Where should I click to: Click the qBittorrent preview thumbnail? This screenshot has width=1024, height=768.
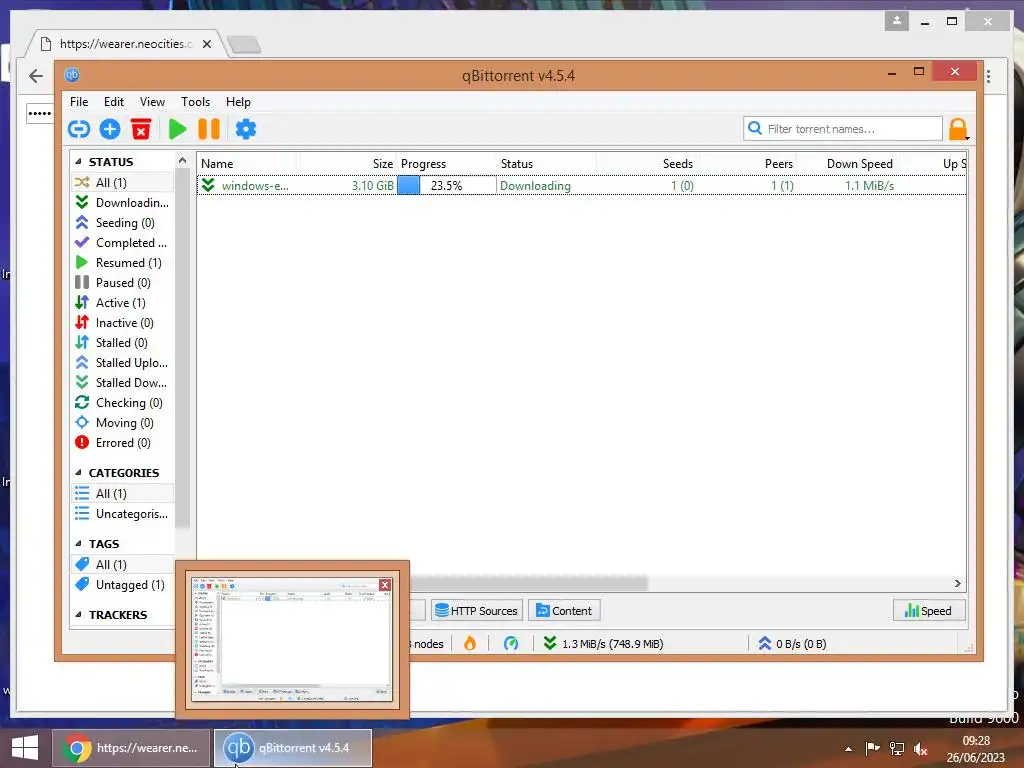pos(292,640)
